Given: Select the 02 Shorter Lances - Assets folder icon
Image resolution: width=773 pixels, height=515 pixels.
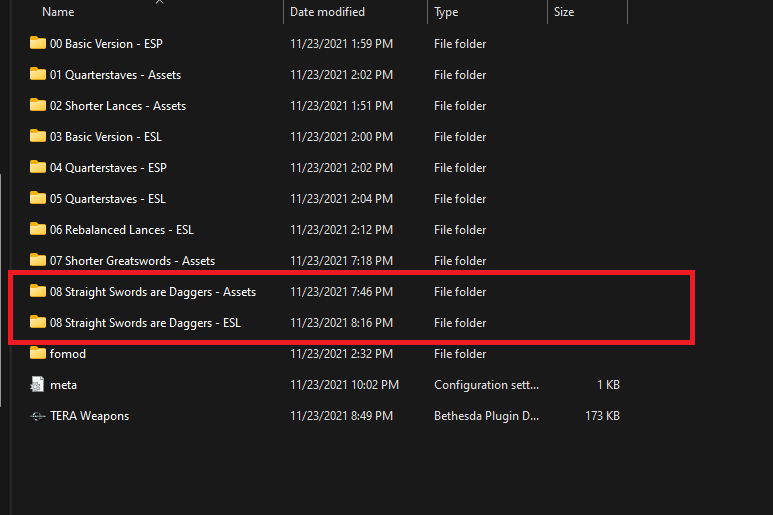Looking at the screenshot, I should point(37,105).
